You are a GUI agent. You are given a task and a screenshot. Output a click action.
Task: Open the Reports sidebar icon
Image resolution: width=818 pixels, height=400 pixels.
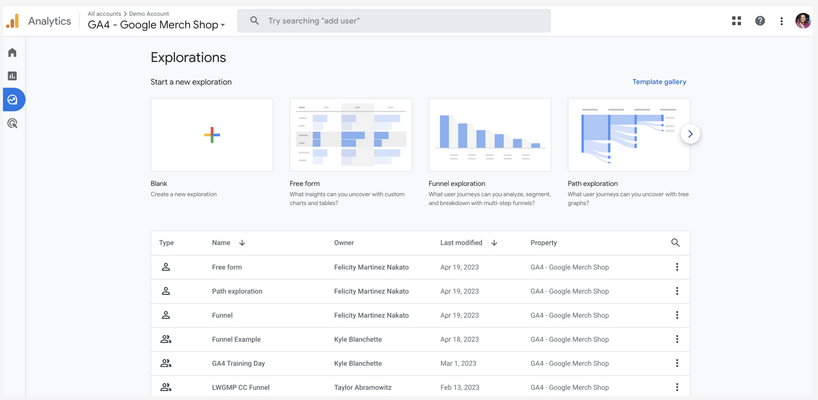[x=13, y=76]
